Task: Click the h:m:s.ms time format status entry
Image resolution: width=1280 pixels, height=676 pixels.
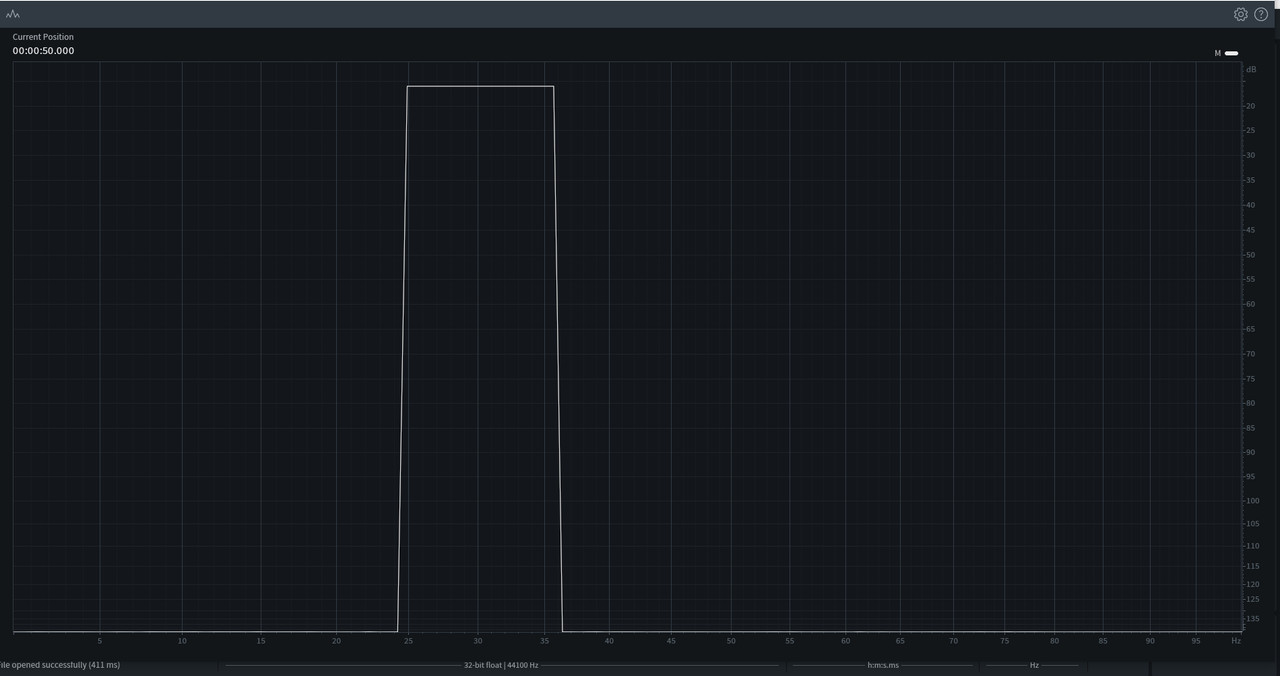Action: 883,665
